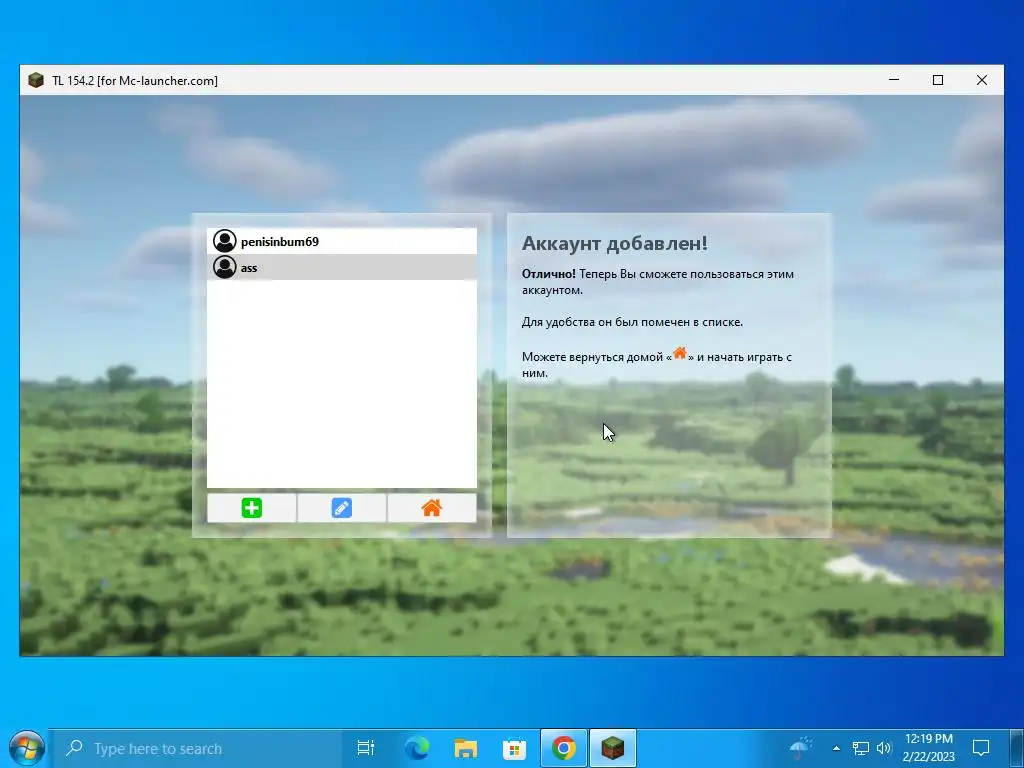Click the Аккаунт добавлен! heading
1024x768 pixels.
(615, 243)
